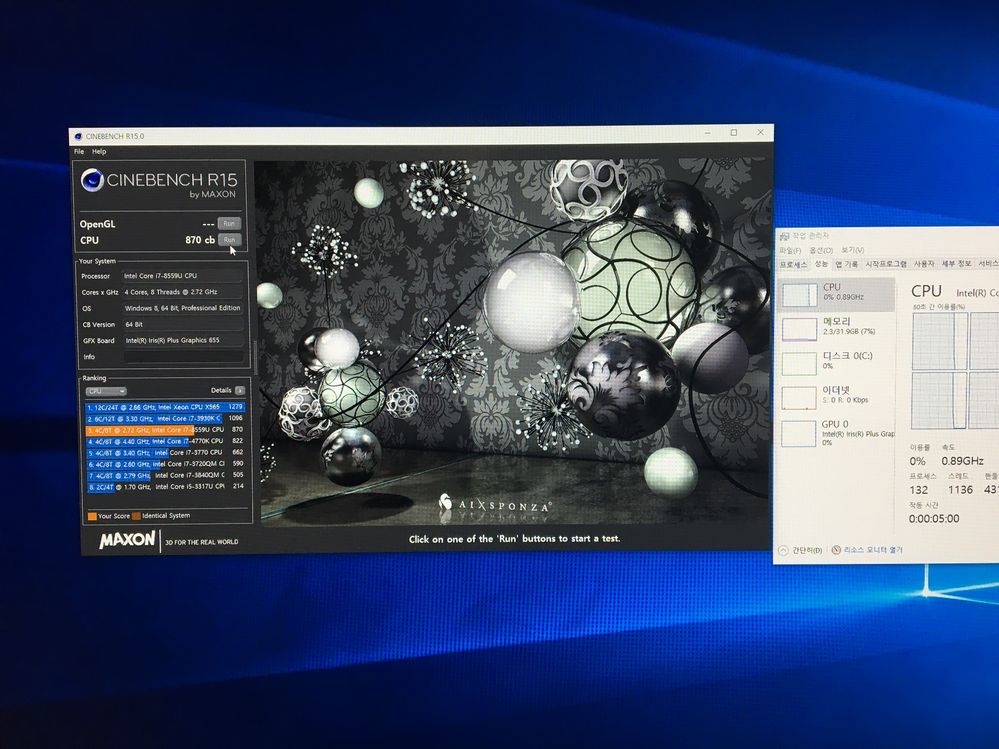Select ranking row 1, Intel Xeon X565
Image resolution: width=999 pixels, height=749 pixels.
(x=165, y=407)
